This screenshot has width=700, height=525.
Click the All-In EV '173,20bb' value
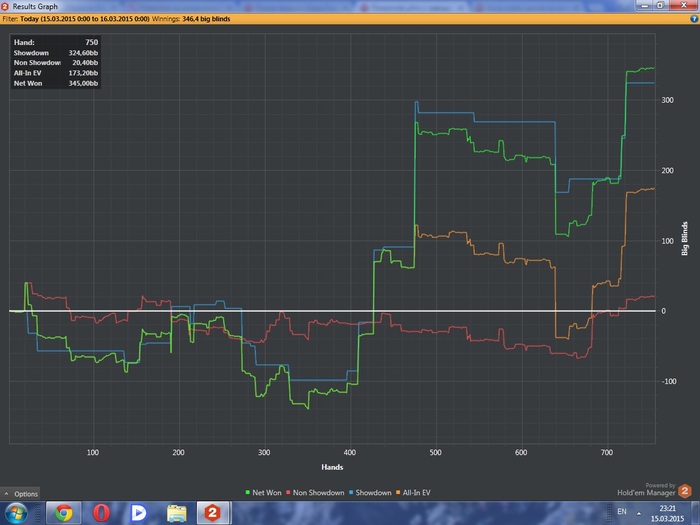[83, 73]
